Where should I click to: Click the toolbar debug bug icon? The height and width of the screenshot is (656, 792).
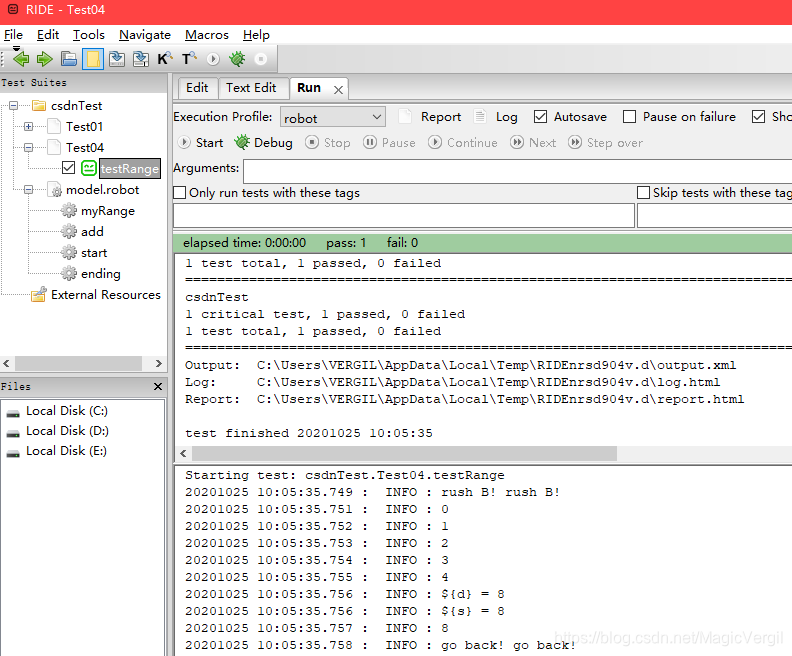coord(237,59)
